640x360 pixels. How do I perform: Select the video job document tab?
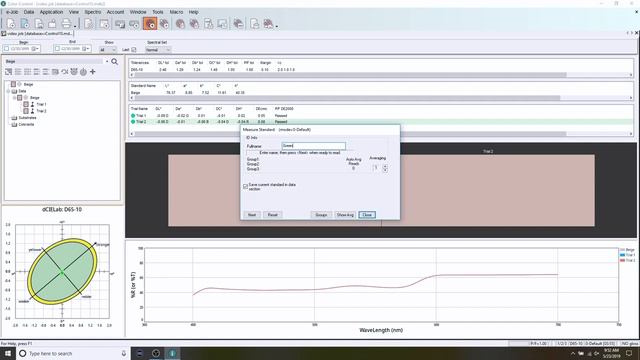(x=38, y=33)
